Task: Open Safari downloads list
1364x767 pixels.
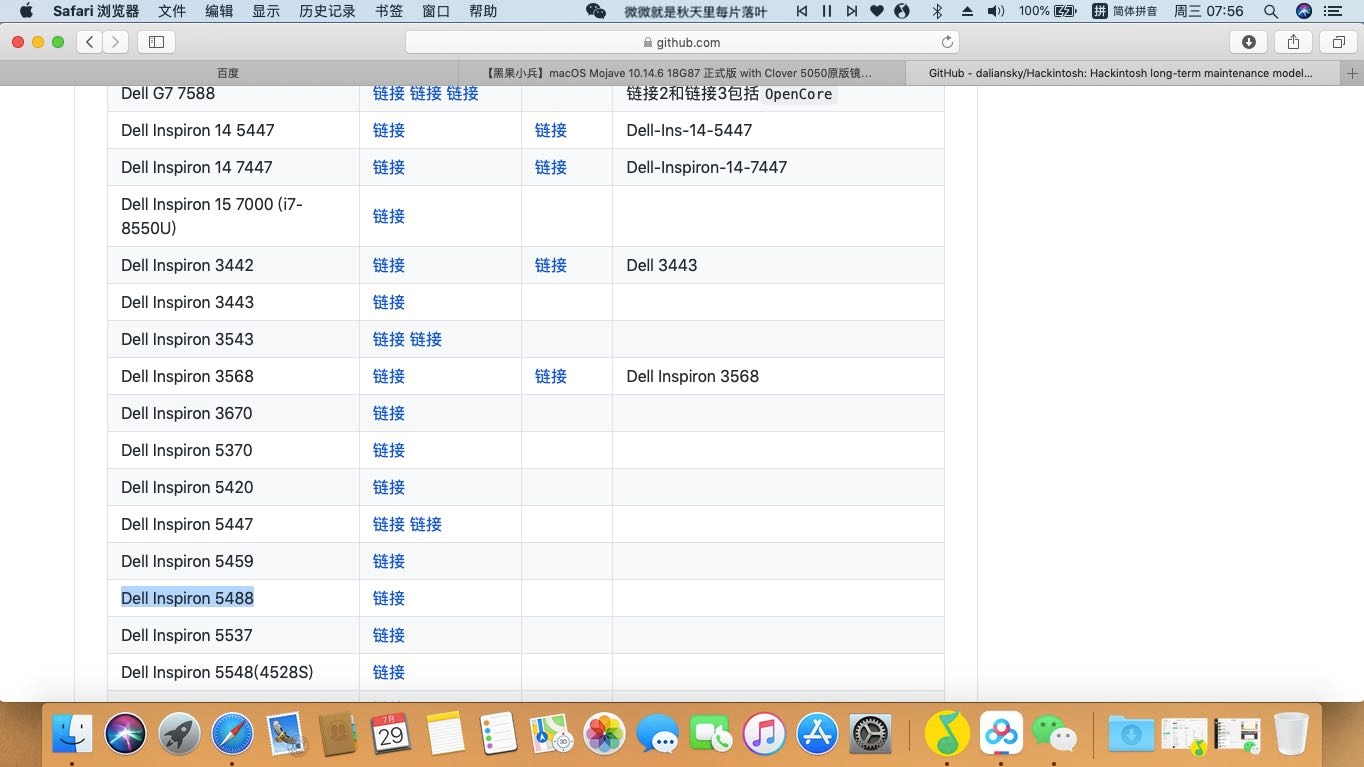Action: 1248,42
